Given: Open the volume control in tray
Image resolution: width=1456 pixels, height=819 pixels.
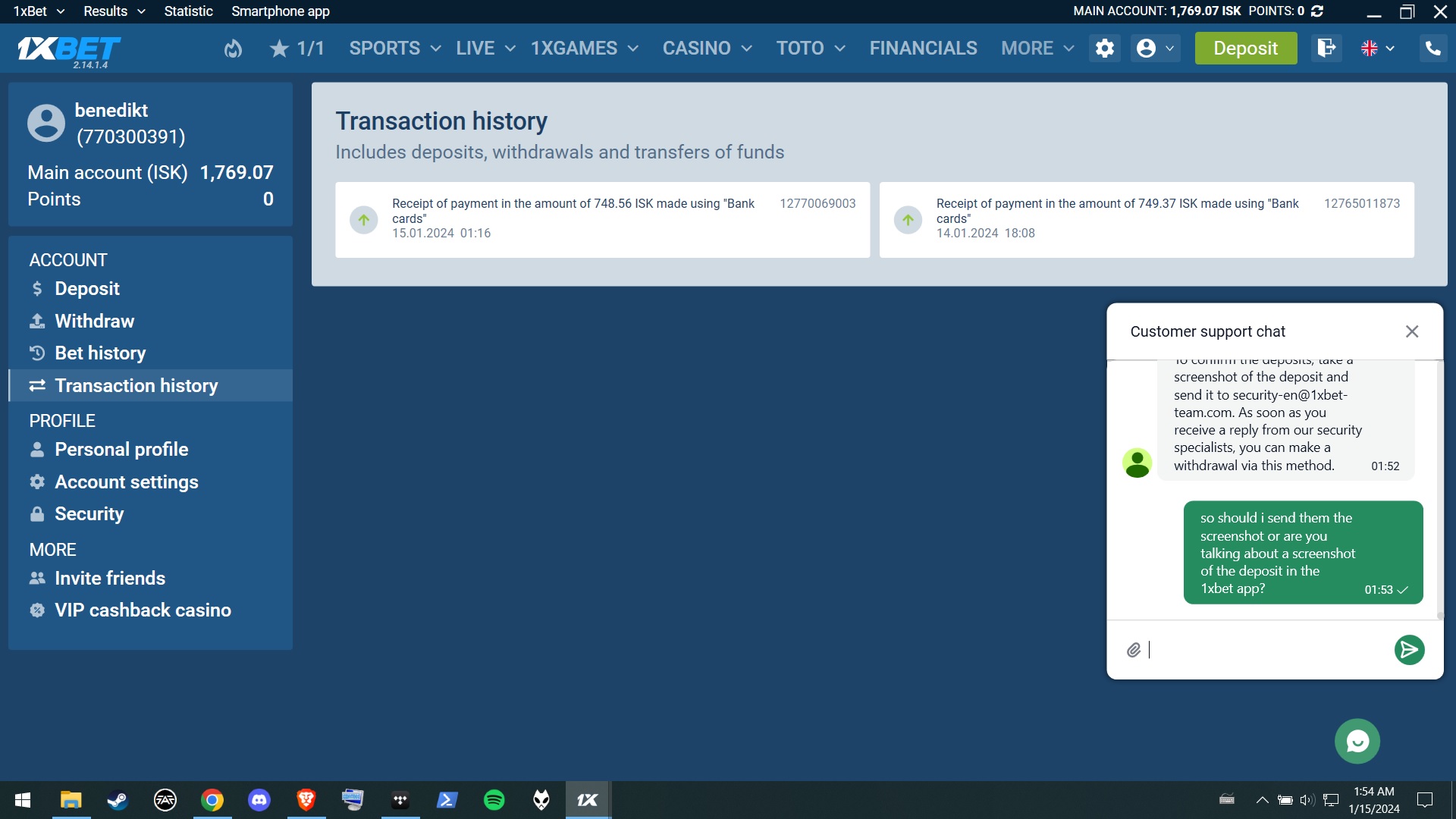Looking at the screenshot, I should coord(1307,800).
